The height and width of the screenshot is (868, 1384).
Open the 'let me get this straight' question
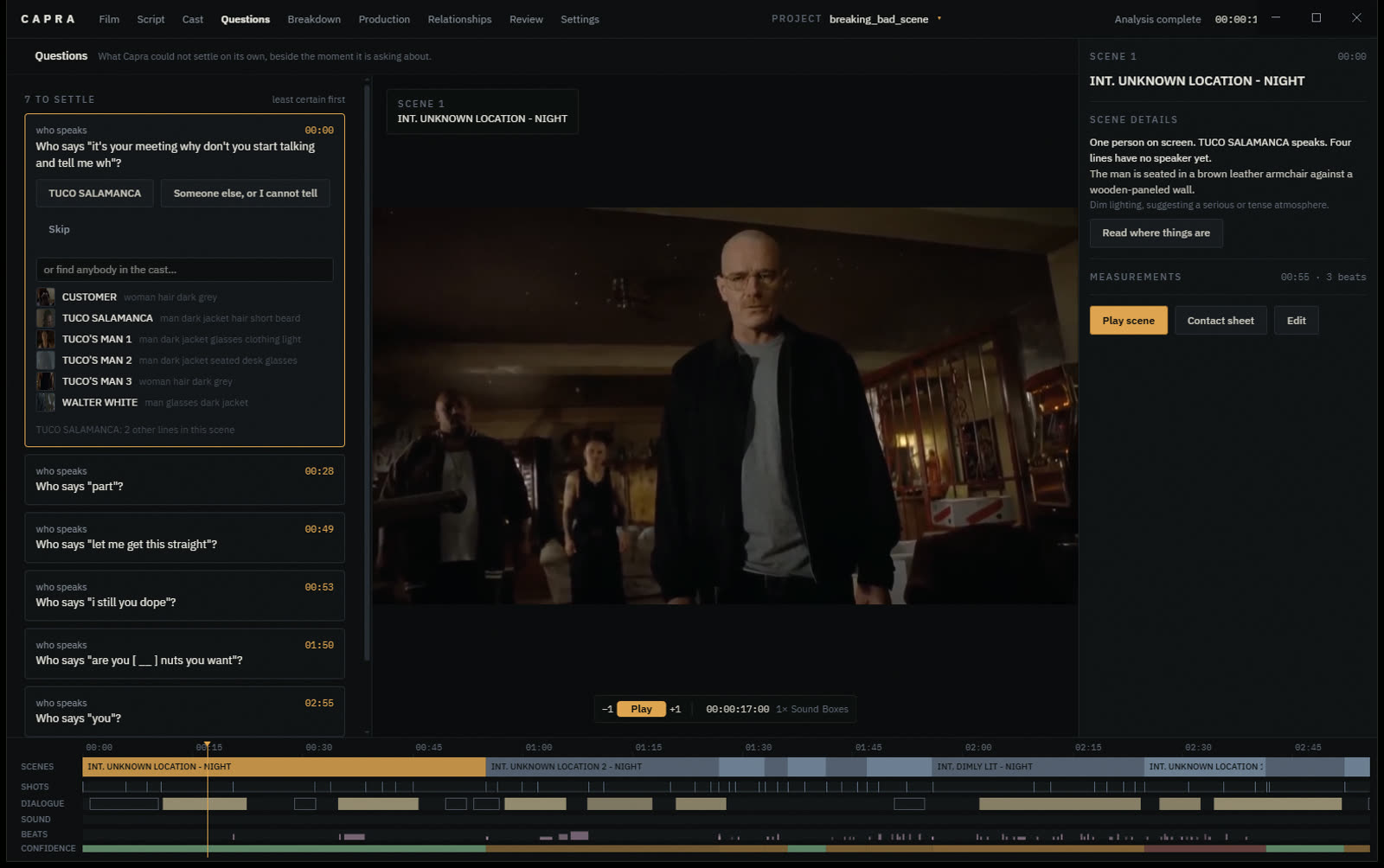point(184,538)
